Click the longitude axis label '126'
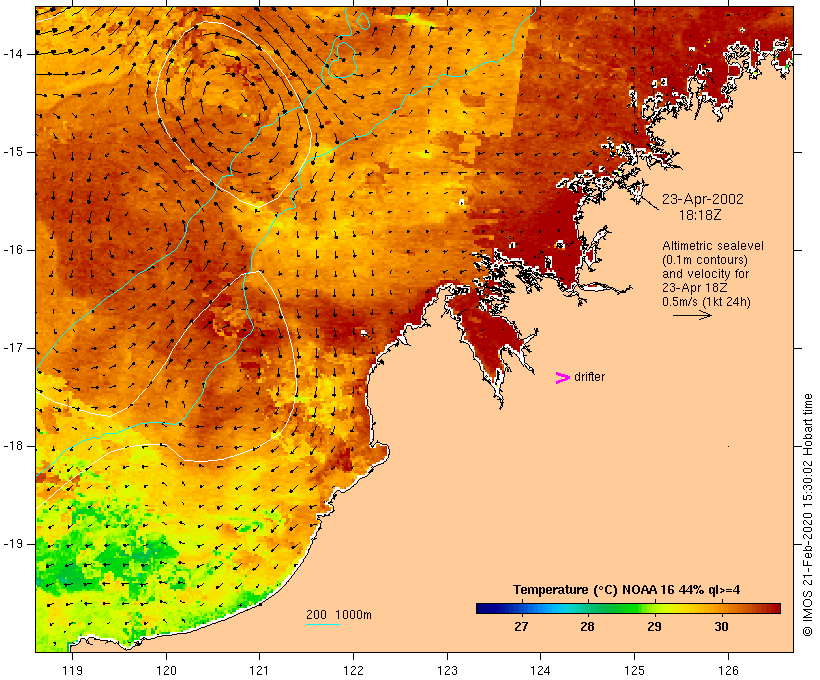Viewport: 820px width, 680px height. click(x=728, y=670)
